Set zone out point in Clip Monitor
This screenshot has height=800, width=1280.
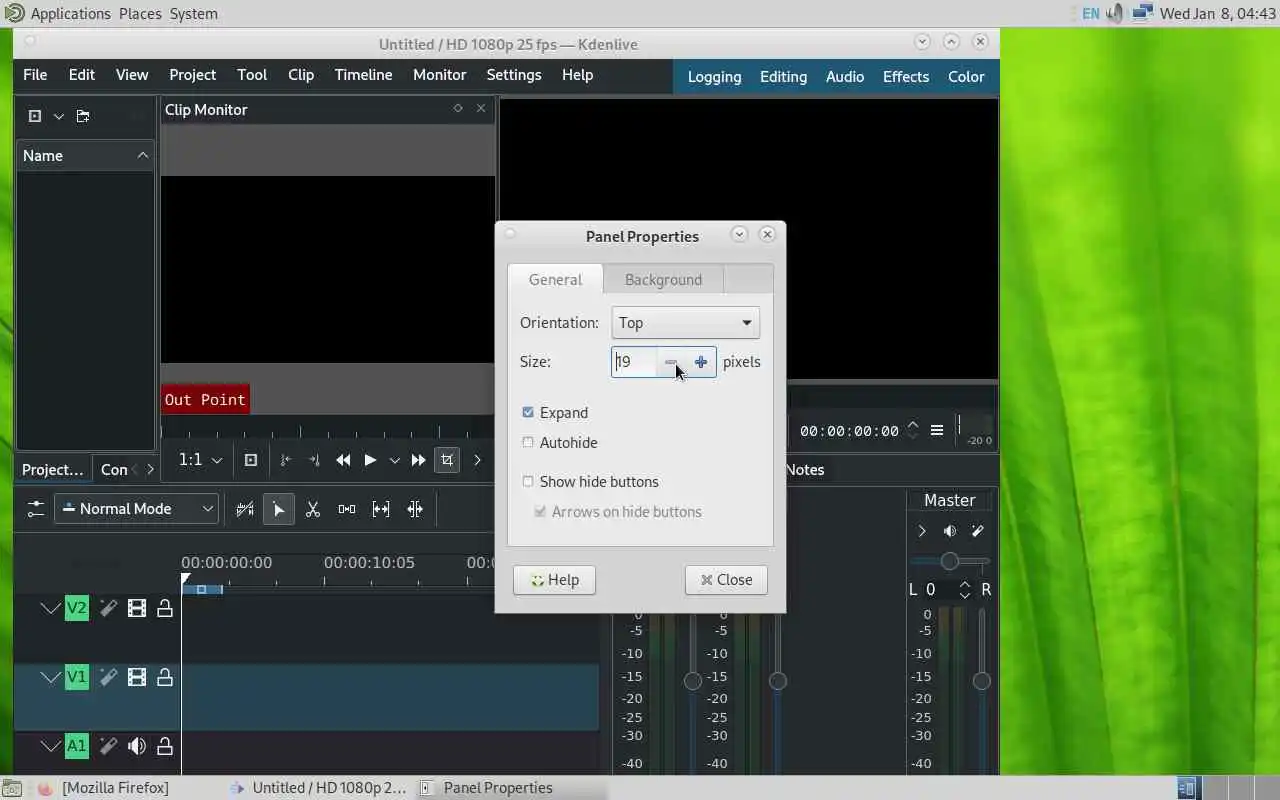pyautogui.click(x=314, y=460)
